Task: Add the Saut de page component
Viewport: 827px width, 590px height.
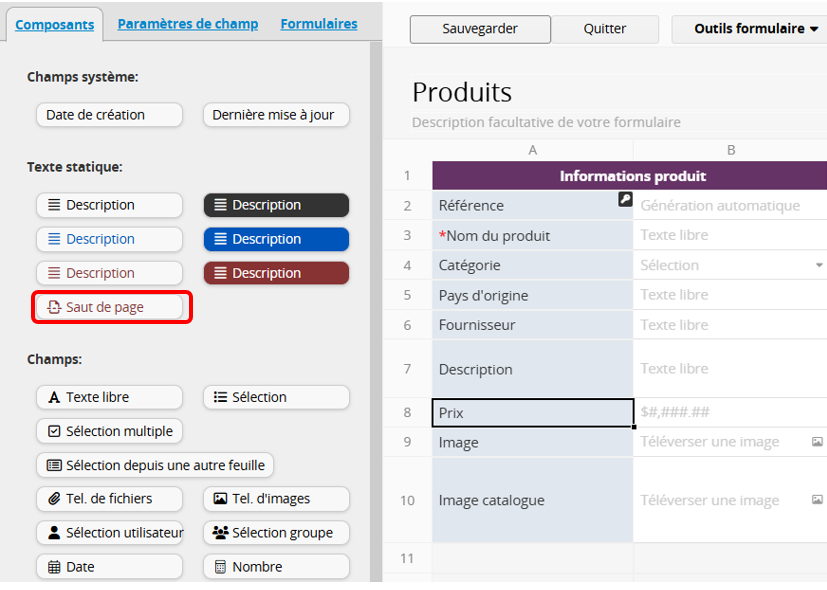Action: (x=110, y=307)
